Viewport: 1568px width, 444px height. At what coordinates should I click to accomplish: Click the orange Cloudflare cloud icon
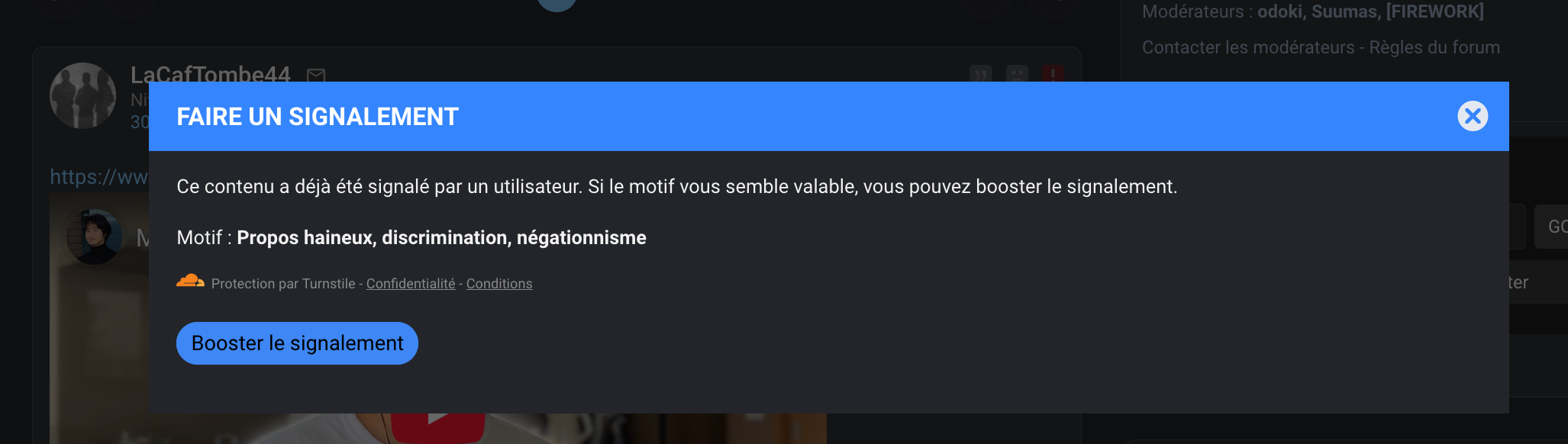coord(190,282)
